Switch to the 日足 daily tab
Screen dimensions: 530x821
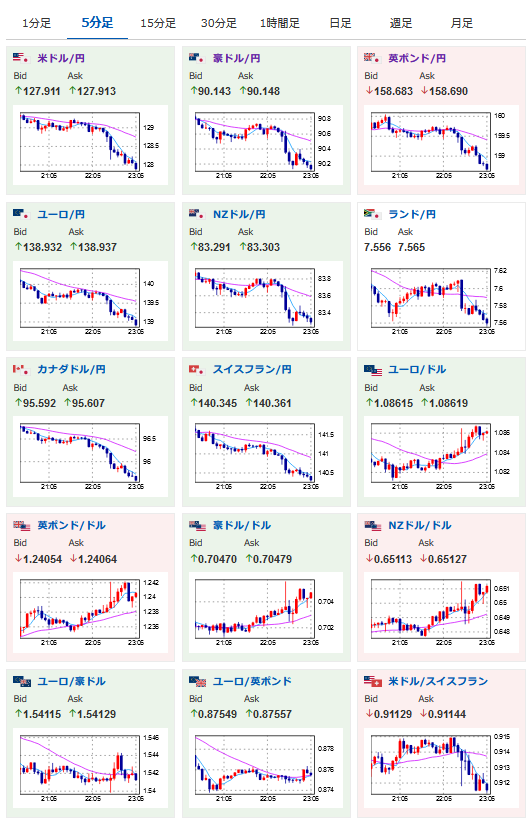340,23
